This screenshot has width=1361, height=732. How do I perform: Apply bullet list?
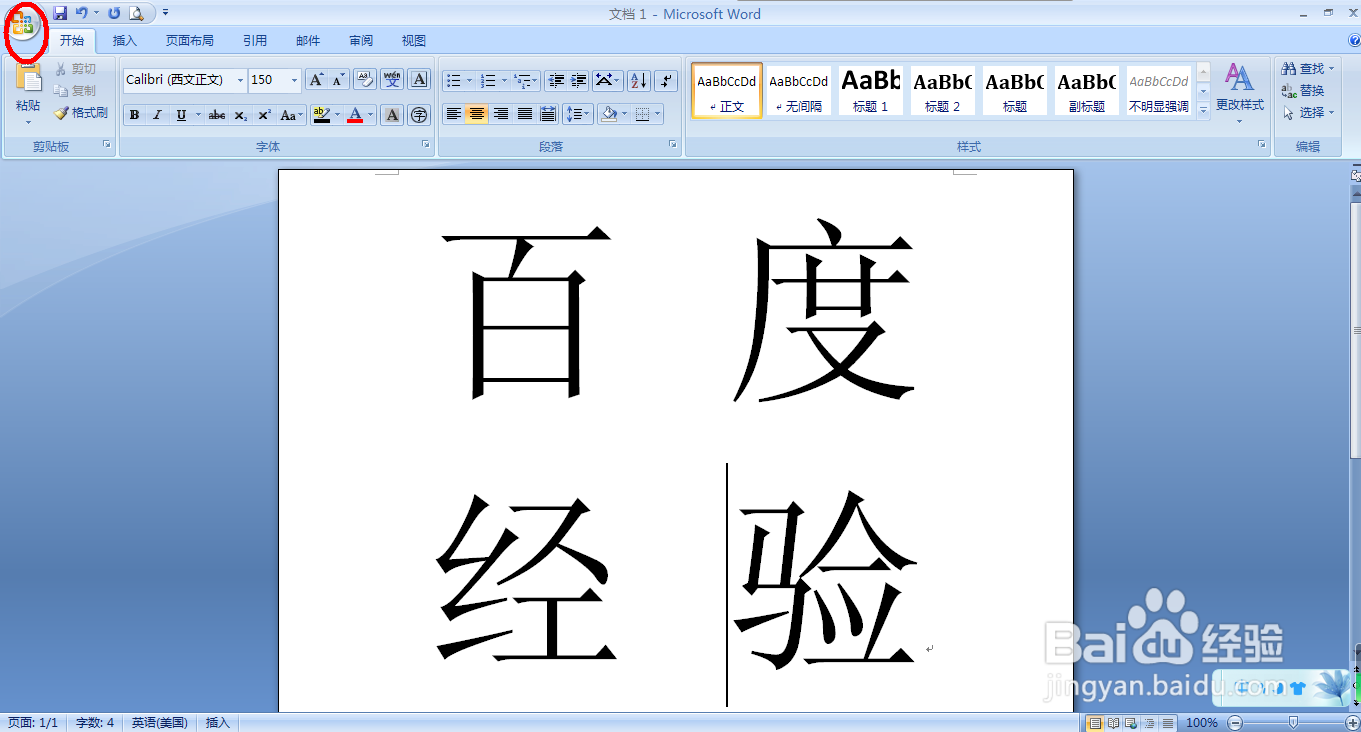click(454, 80)
